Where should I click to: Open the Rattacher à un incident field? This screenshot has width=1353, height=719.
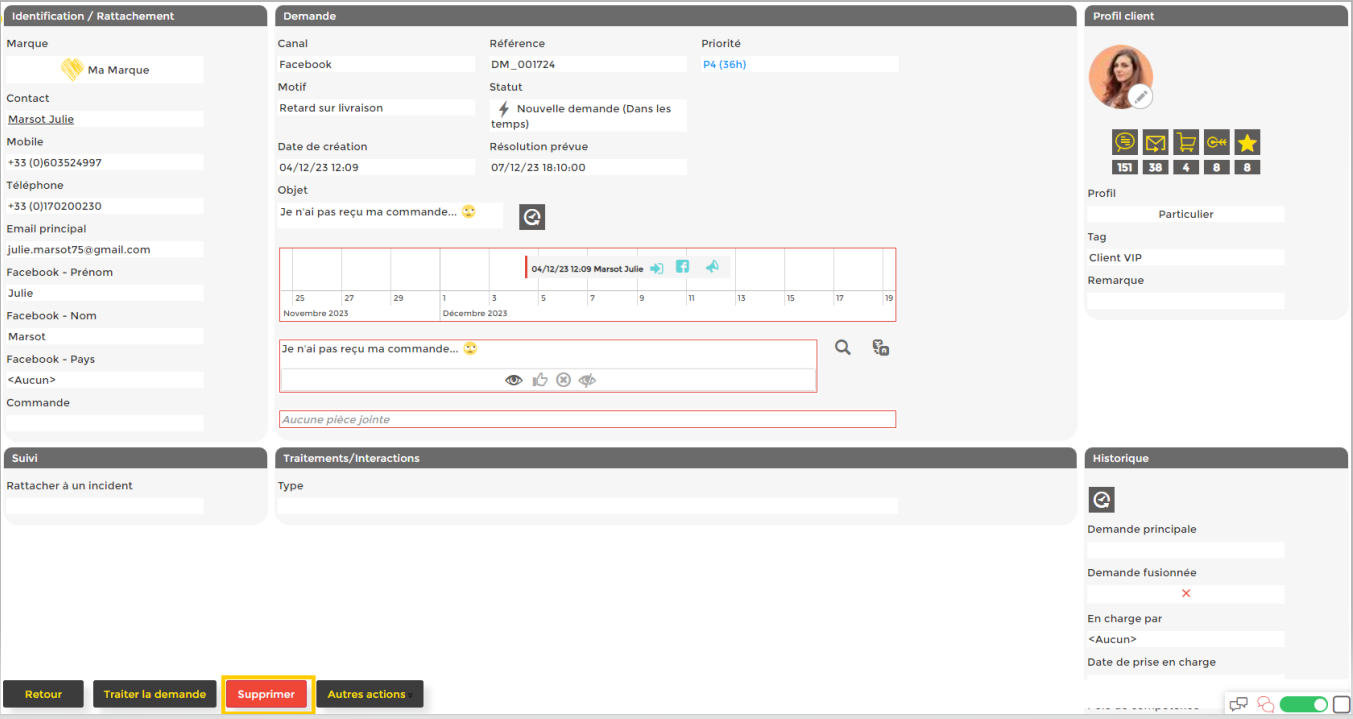click(x=104, y=506)
